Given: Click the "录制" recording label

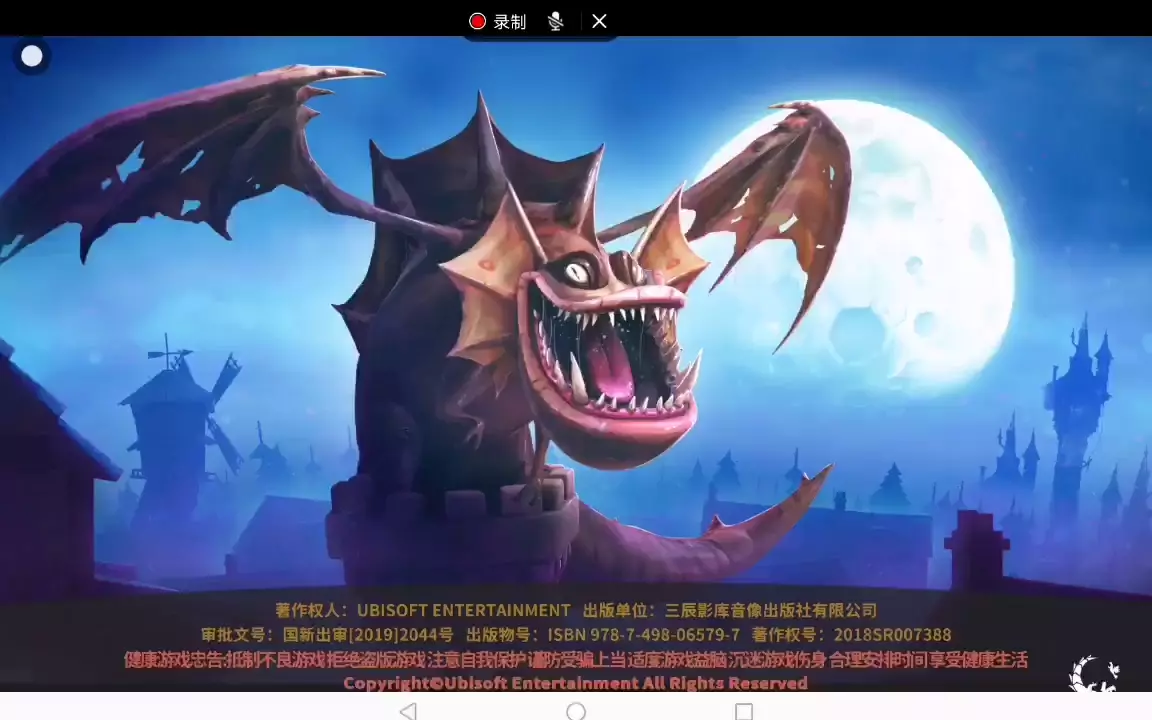Looking at the screenshot, I should 510,22.
